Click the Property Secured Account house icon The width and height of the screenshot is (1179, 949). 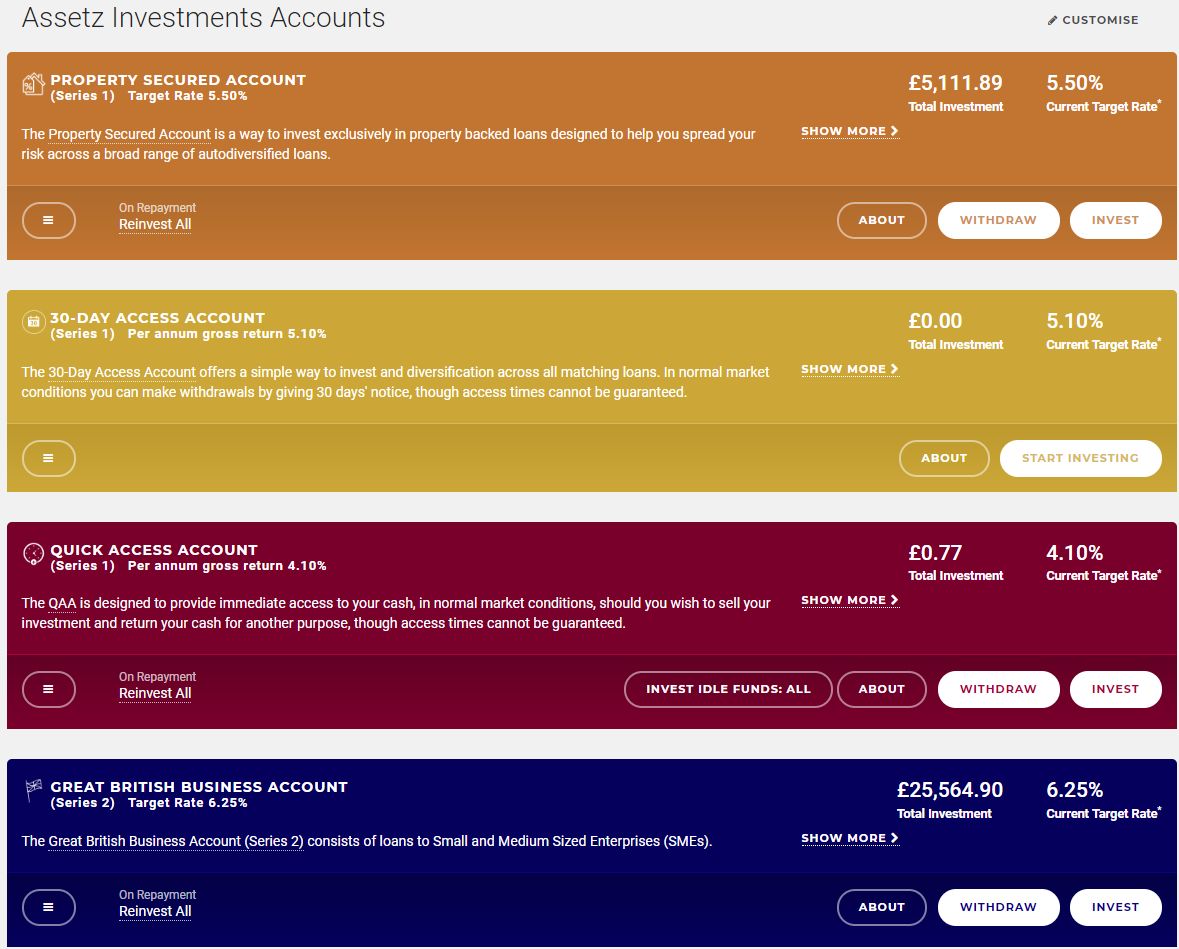(x=33, y=85)
